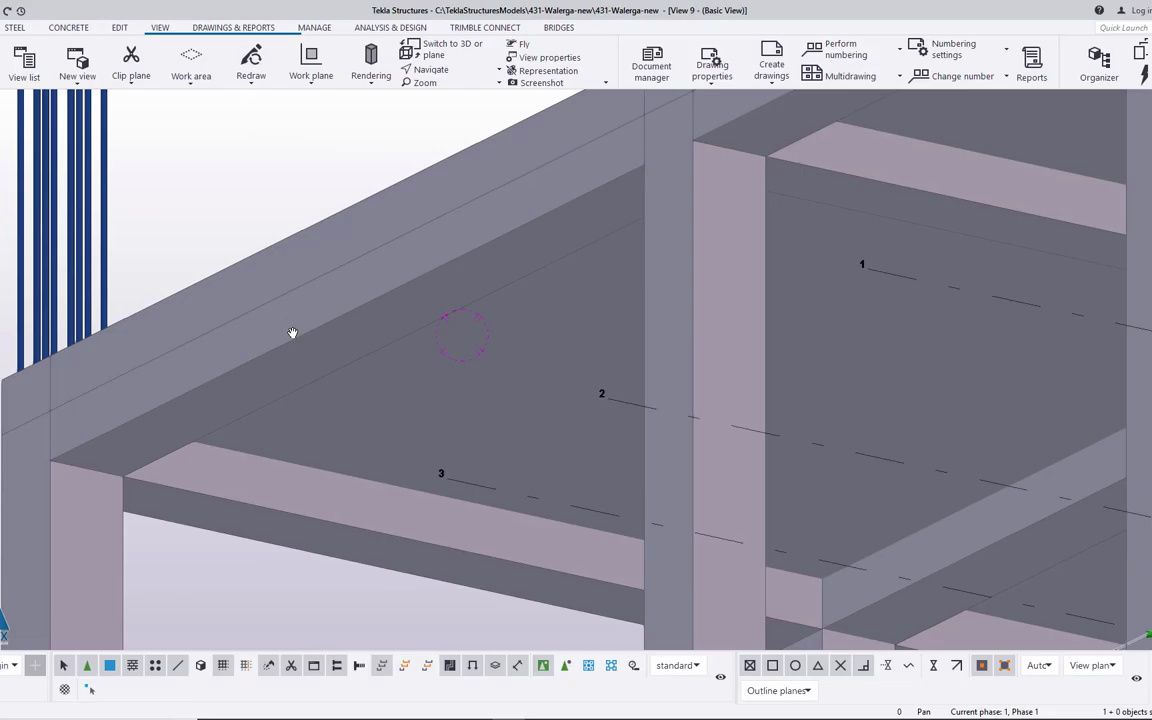This screenshot has width=1152, height=720.
Task: Toggle the select points four-dots switch
Action: [x=155, y=666]
